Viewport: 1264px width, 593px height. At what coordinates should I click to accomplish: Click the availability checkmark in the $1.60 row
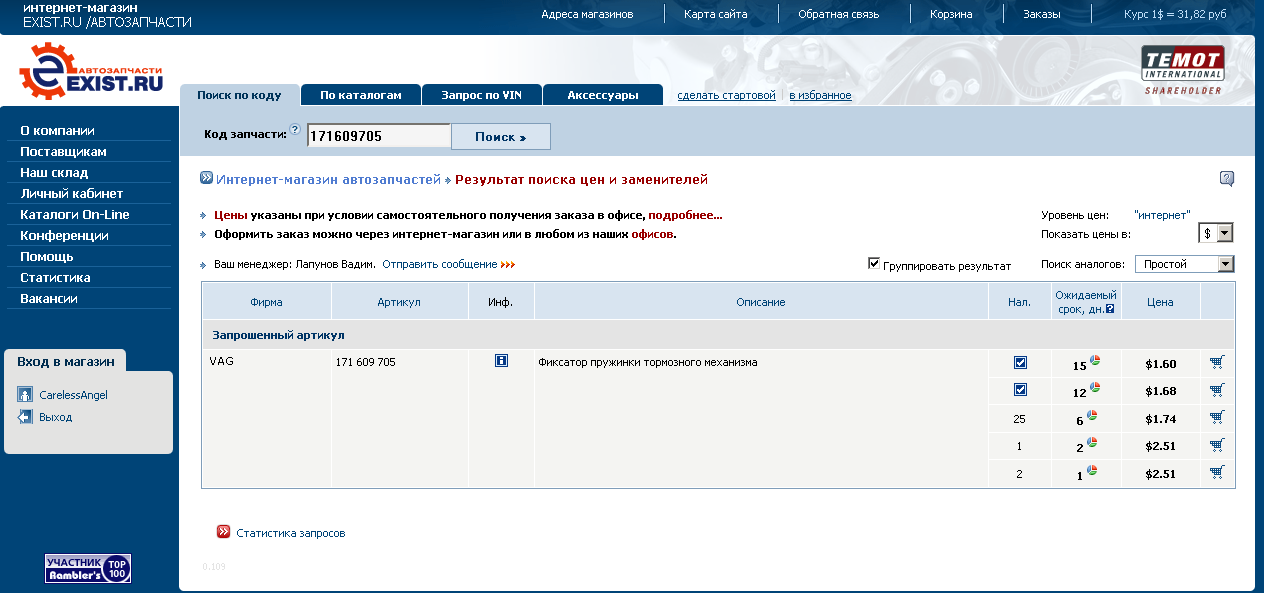tap(1020, 363)
